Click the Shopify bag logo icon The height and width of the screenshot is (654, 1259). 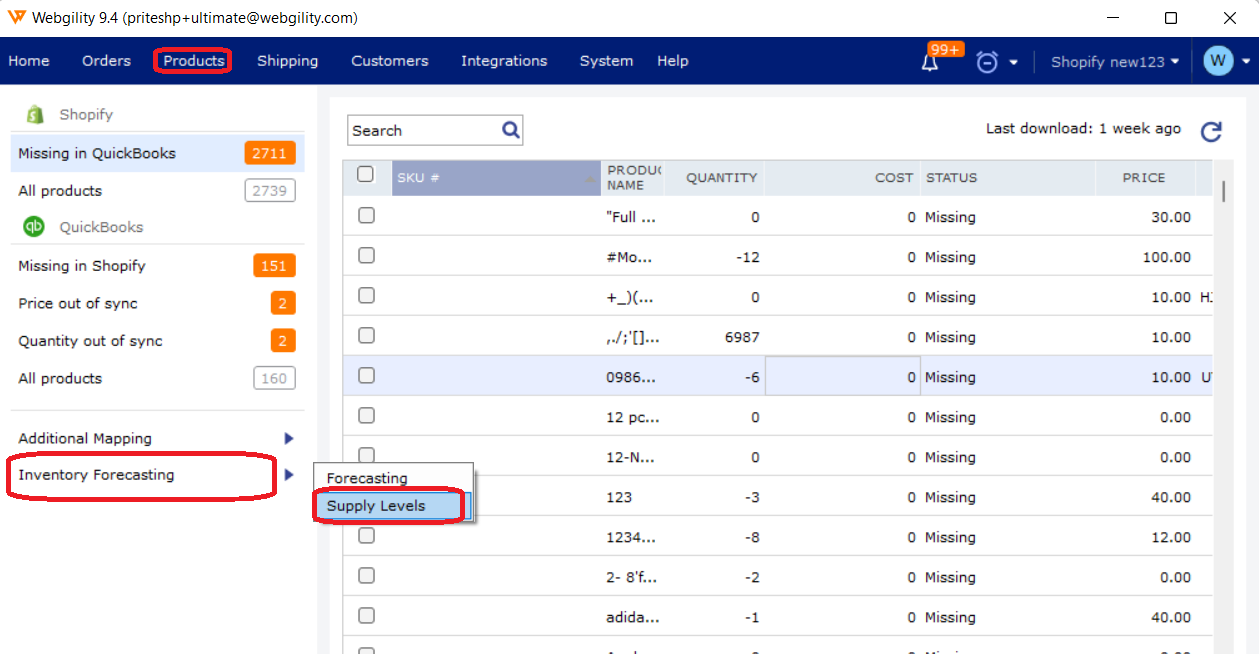click(35, 114)
